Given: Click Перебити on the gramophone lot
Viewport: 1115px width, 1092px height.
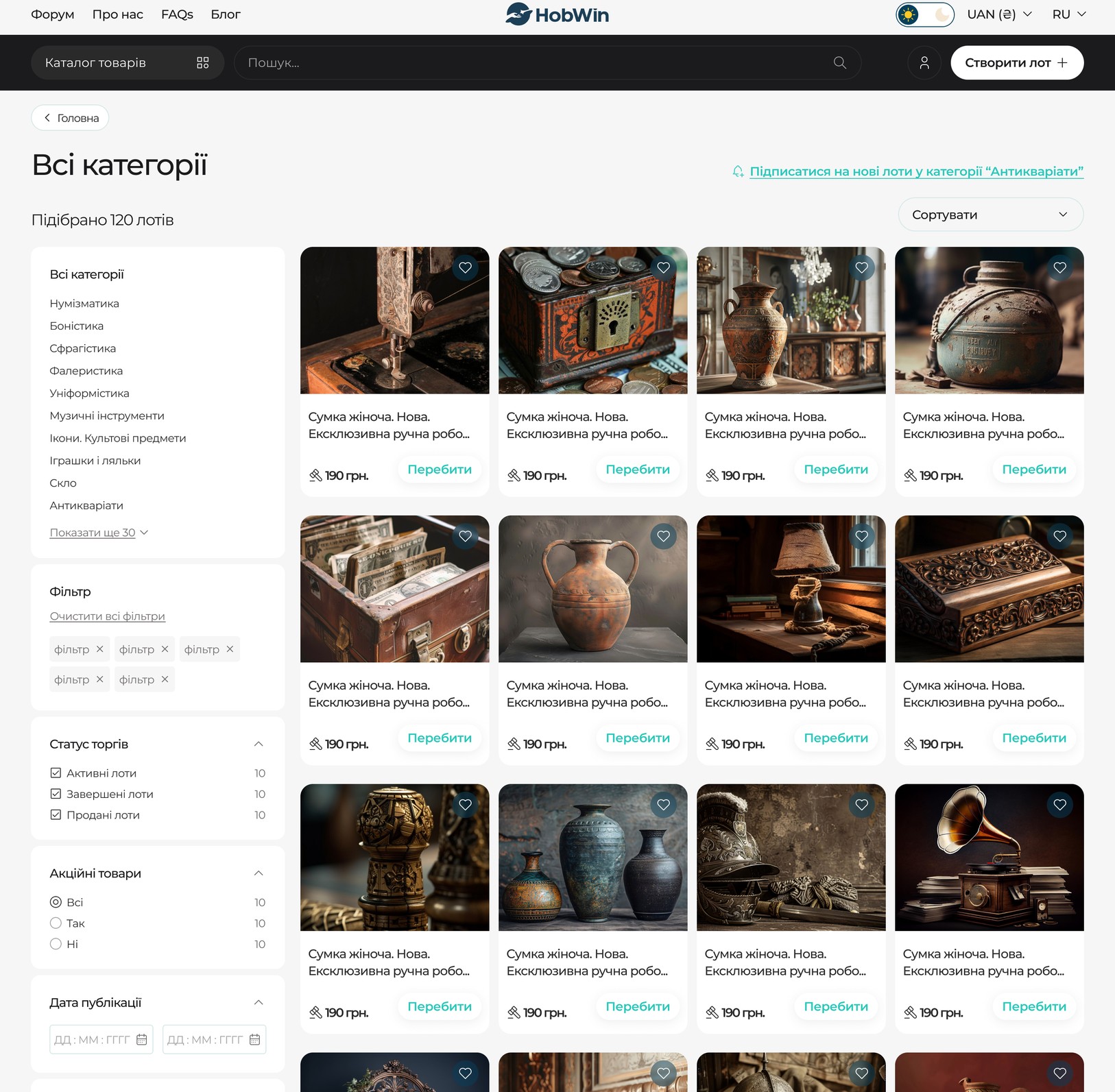Looking at the screenshot, I should pos(1034,1007).
